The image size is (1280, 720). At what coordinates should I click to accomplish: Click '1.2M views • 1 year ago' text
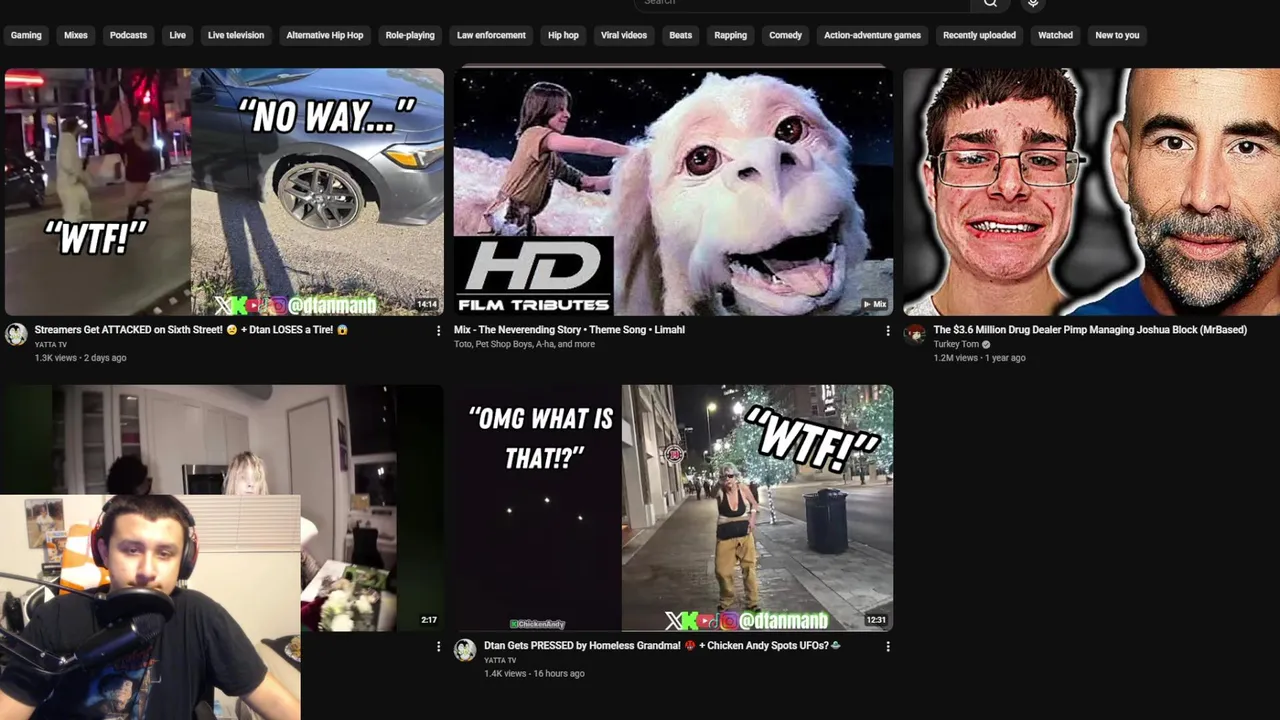(979, 358)
